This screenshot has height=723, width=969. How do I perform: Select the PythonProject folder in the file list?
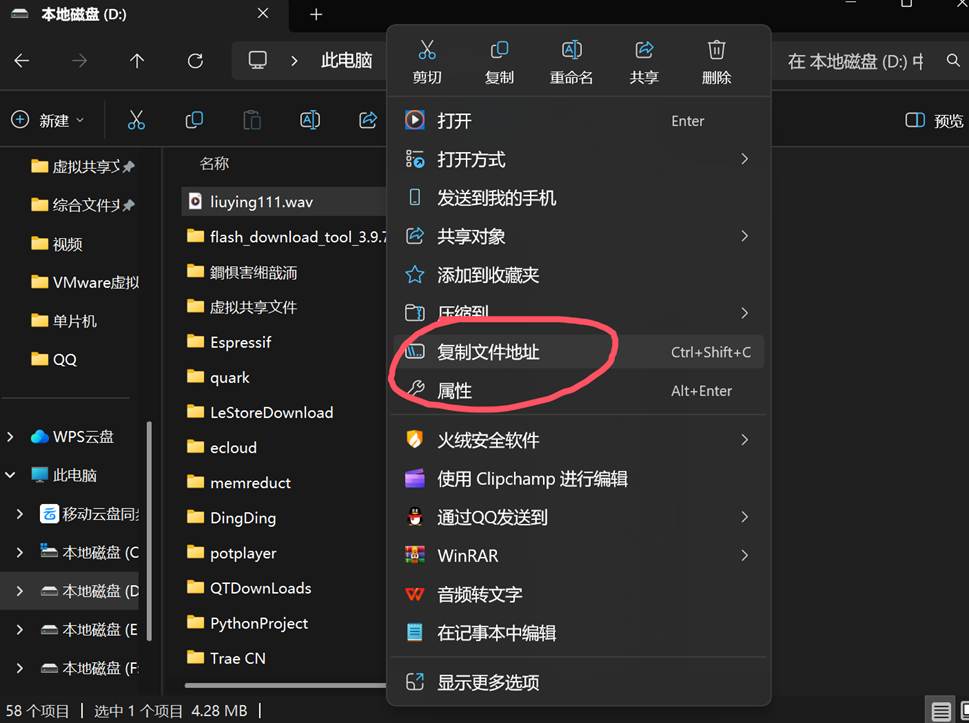[x=259, y=623]
